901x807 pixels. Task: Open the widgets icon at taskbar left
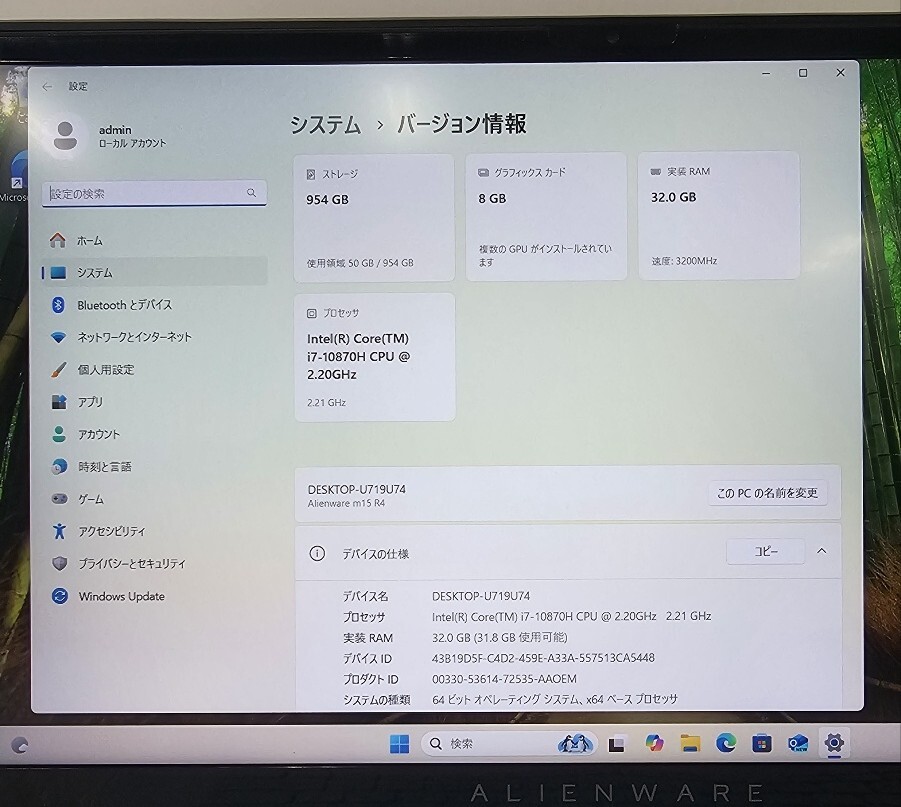(x=19, y=745)
